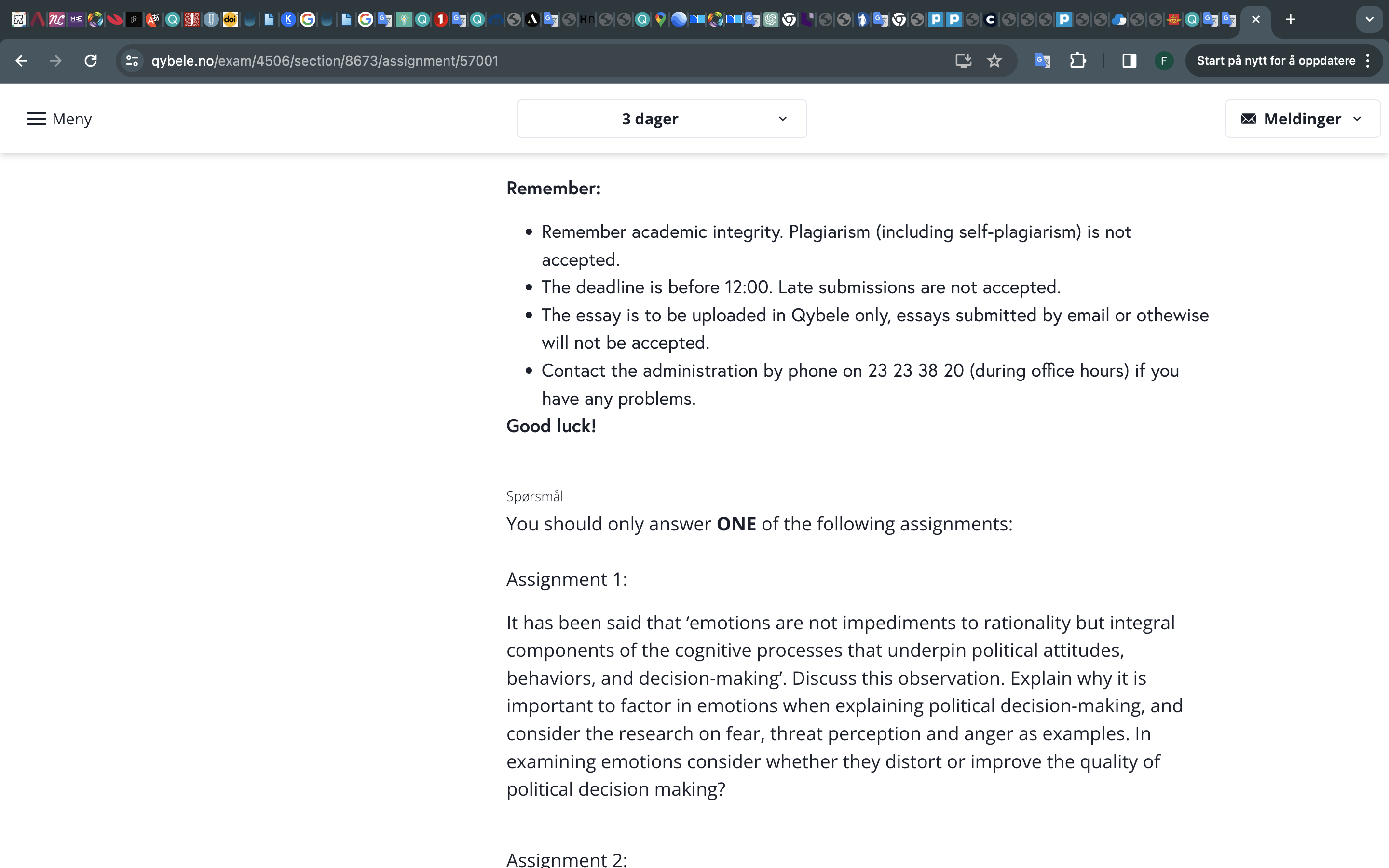1389x868 pixels.
Task: Click the bold word 'ONE'
Action: pos(736,524)
